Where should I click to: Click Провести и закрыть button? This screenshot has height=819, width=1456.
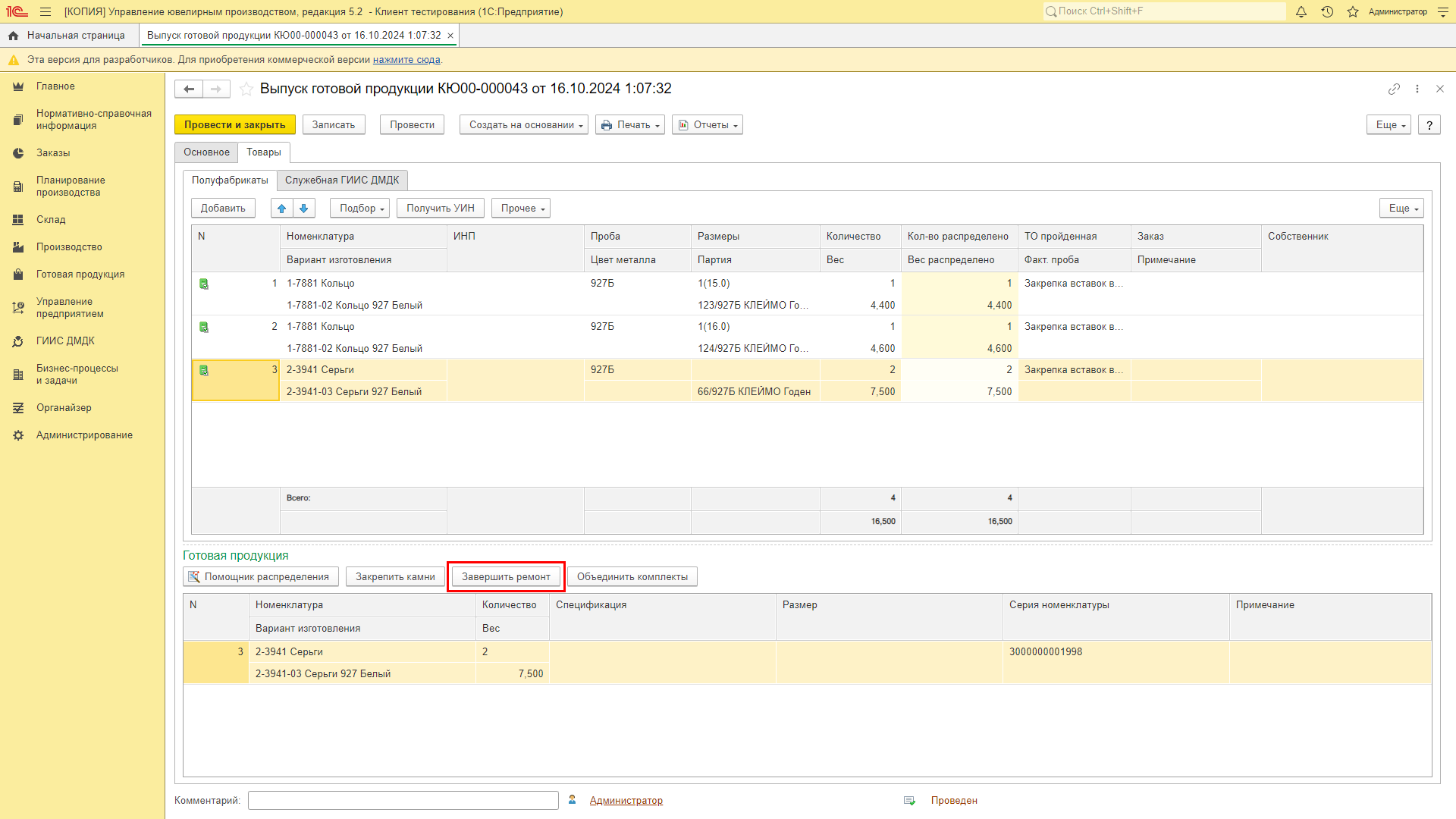pyautogui.click(x=234, y=125)
